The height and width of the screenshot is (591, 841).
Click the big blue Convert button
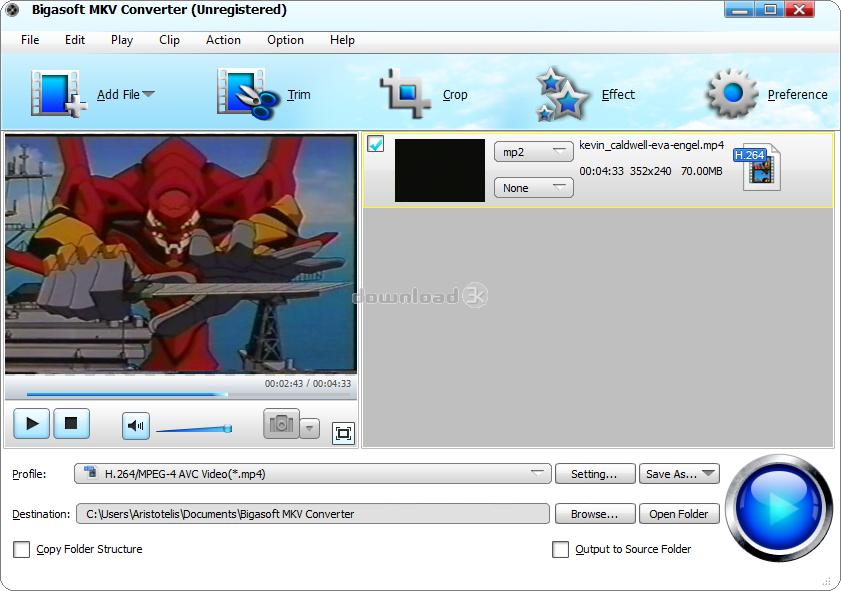pyautogui.click(x=779, y=507)
